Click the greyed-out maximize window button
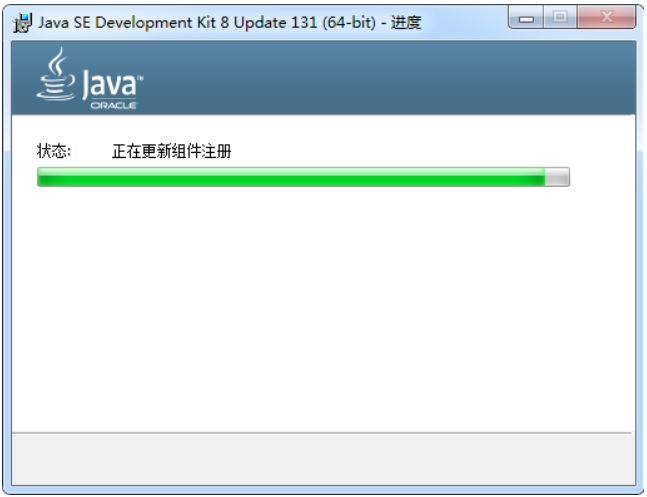 (x=560, y=17)
